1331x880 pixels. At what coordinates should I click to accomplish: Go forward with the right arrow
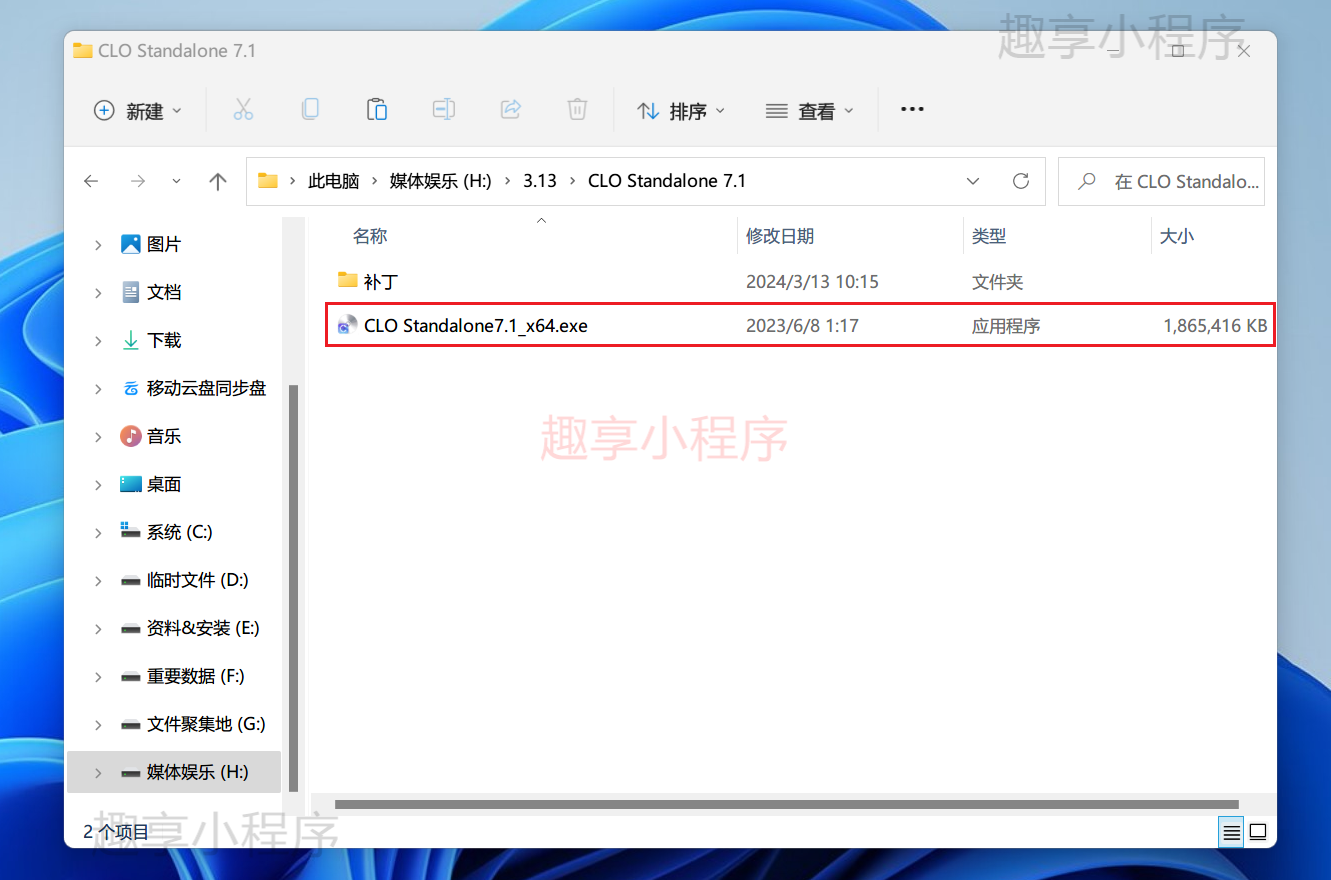click(x=138, y=181)
